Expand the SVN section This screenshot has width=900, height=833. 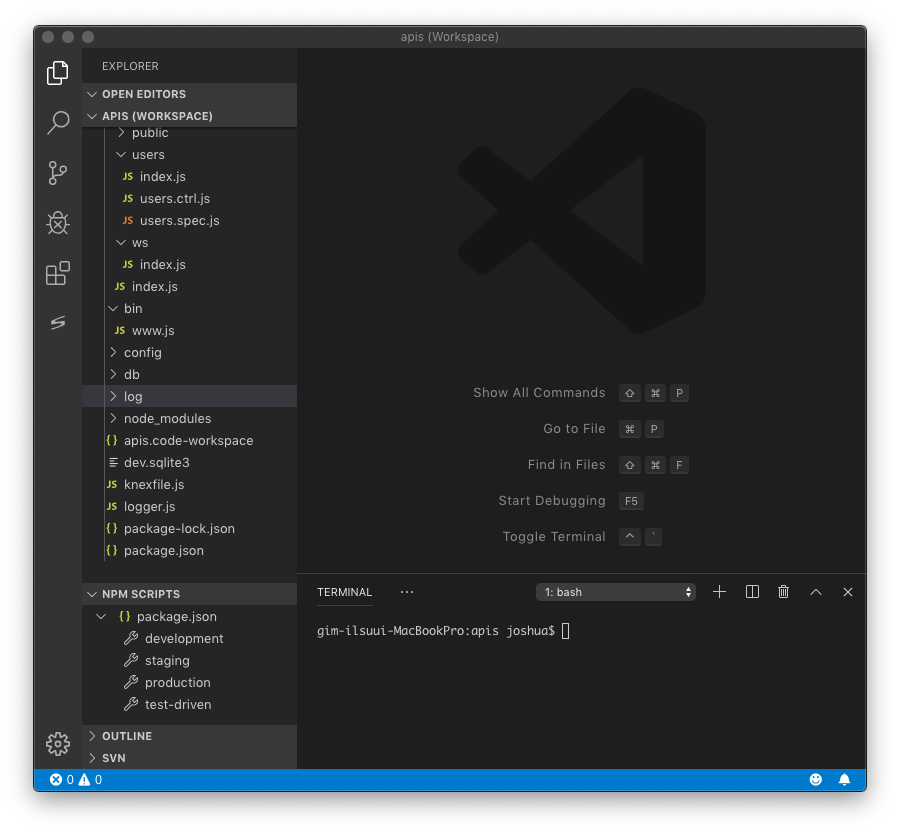coord(189,758)
